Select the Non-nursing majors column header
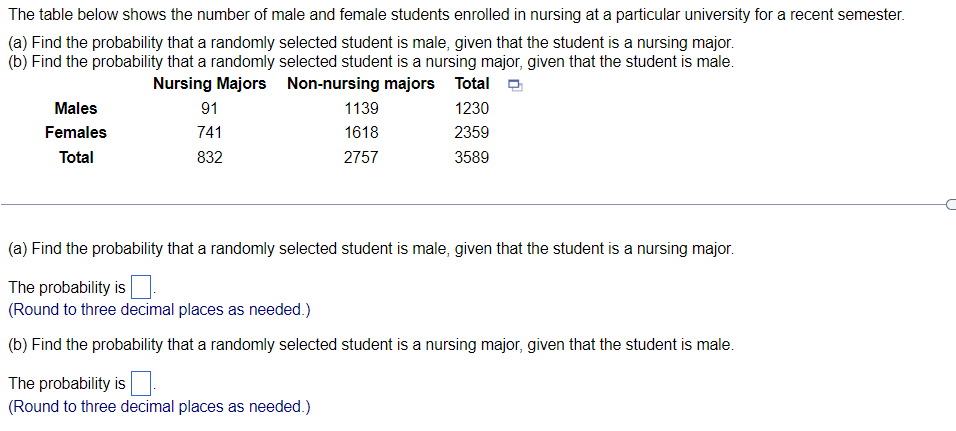 point(360,84)
